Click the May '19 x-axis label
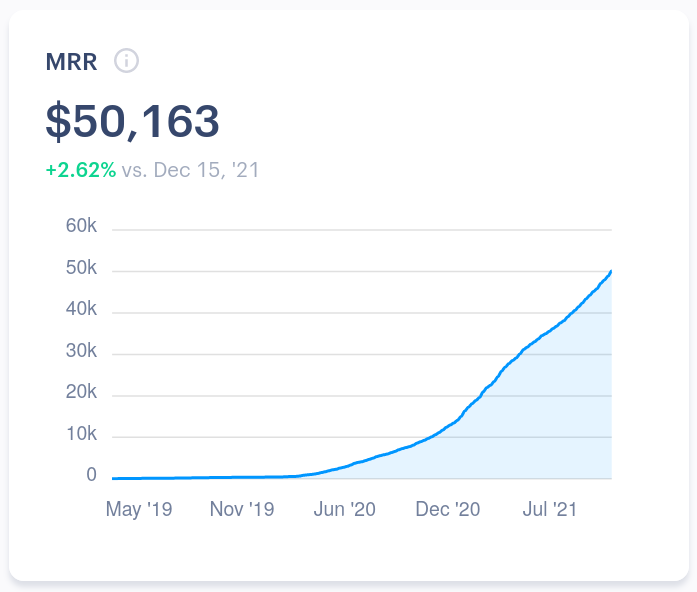Screen dimensions: 697x592 point(139,509)
